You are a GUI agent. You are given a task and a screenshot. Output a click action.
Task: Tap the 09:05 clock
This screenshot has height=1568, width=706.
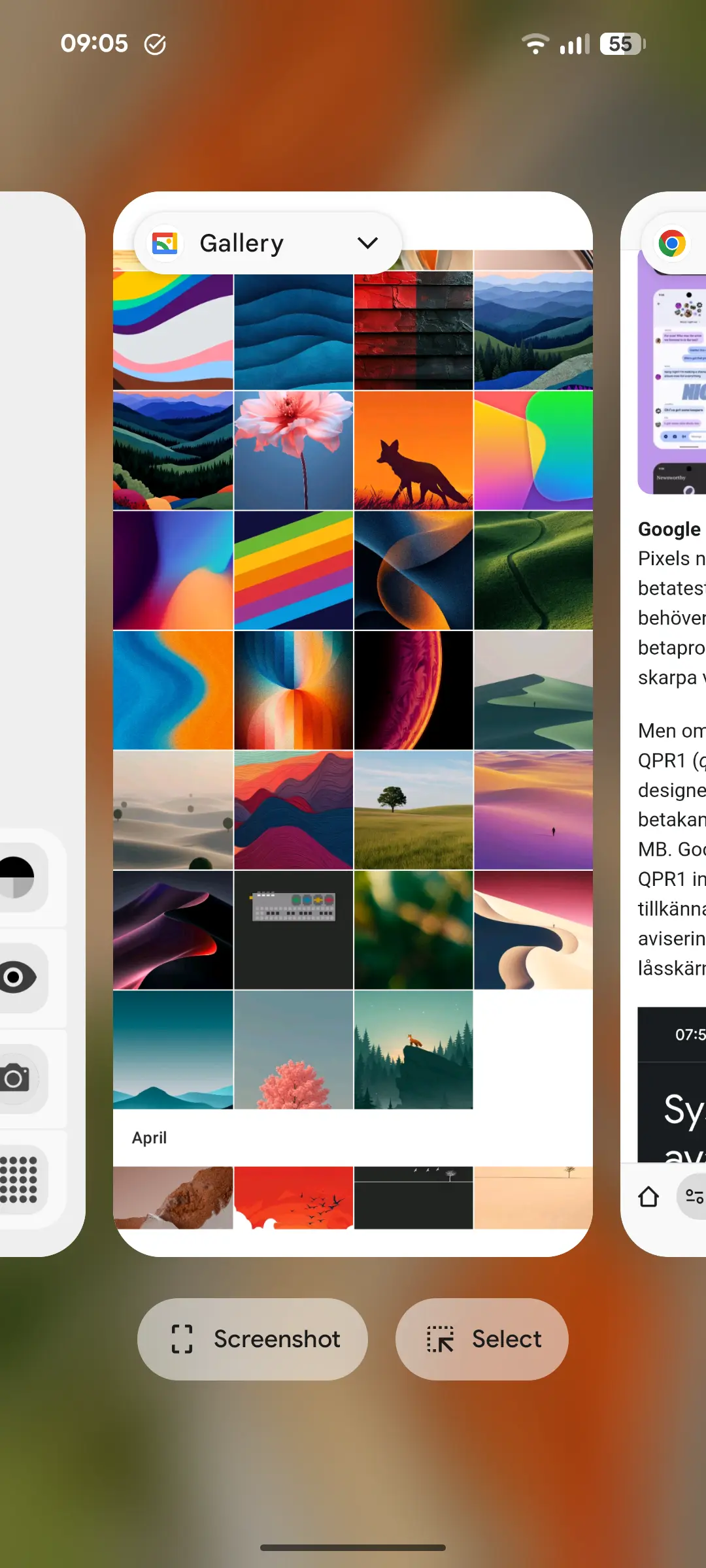pos(94,44)
